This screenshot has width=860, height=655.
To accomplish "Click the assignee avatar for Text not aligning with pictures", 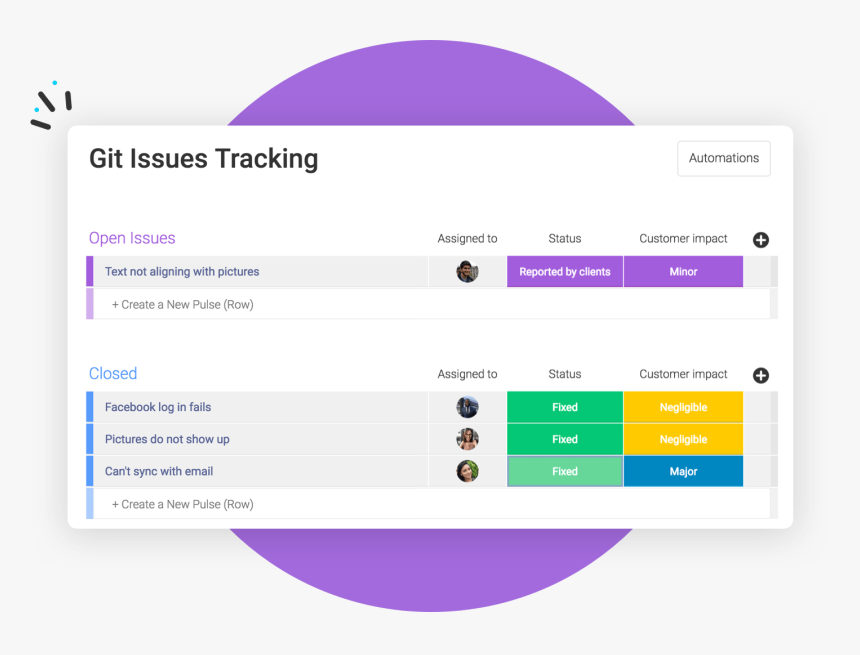I will [x=466, y=271].
